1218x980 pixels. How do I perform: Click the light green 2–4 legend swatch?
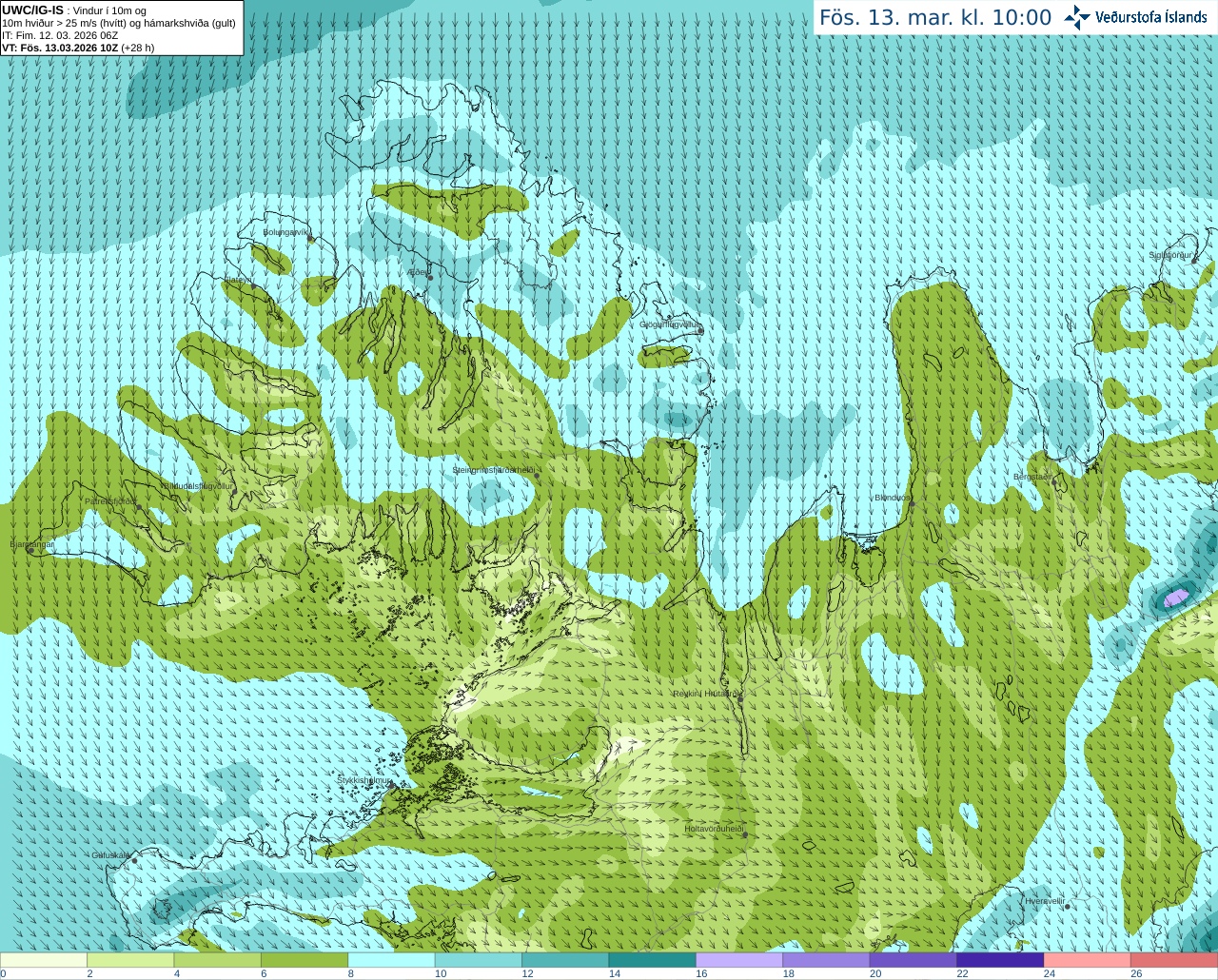130,960
